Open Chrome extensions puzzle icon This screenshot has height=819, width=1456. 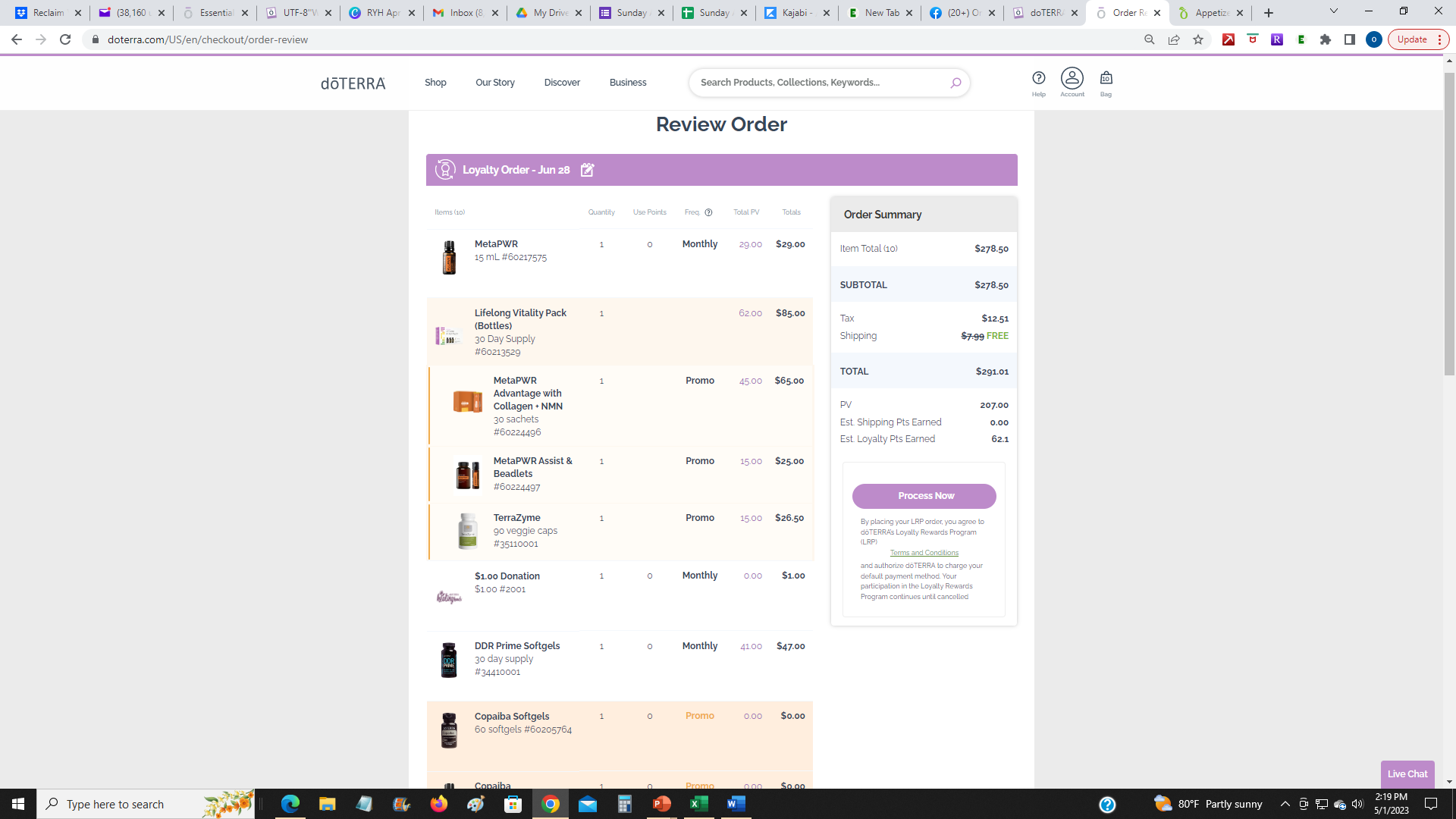(1326, 39)
